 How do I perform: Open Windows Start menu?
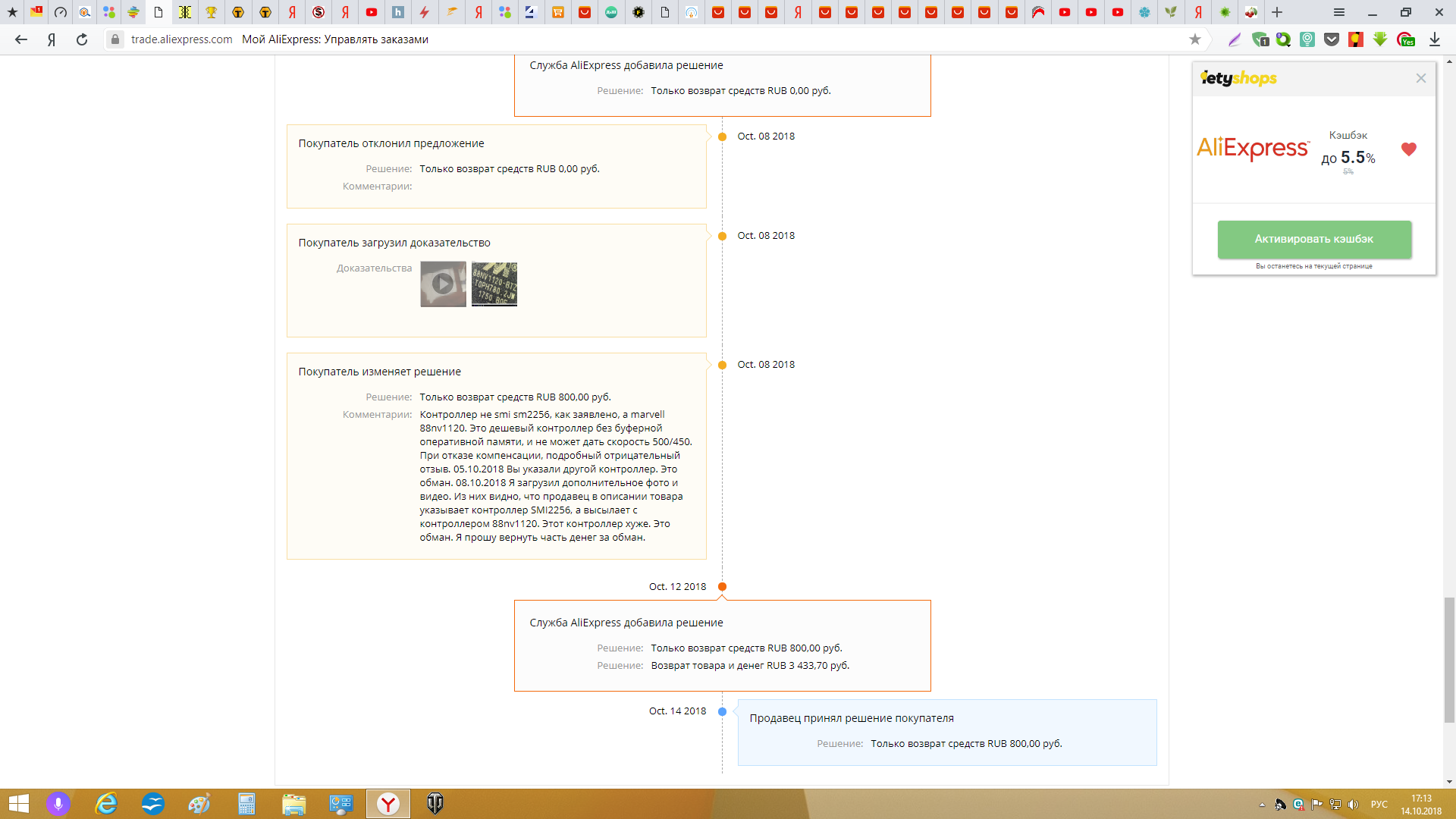coord(18,804)
